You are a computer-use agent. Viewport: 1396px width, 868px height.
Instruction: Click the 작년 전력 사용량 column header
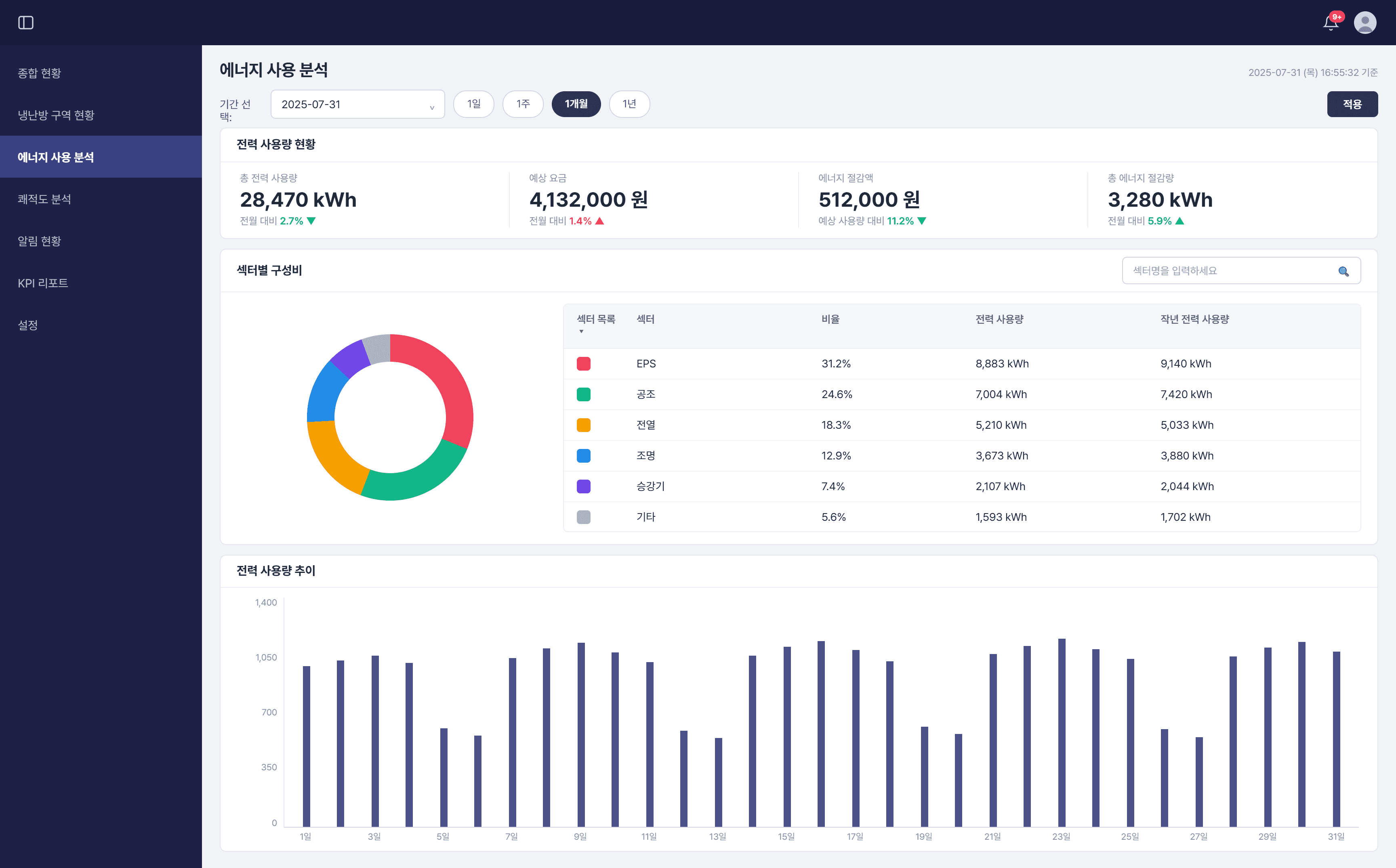tap(1194, 319)
